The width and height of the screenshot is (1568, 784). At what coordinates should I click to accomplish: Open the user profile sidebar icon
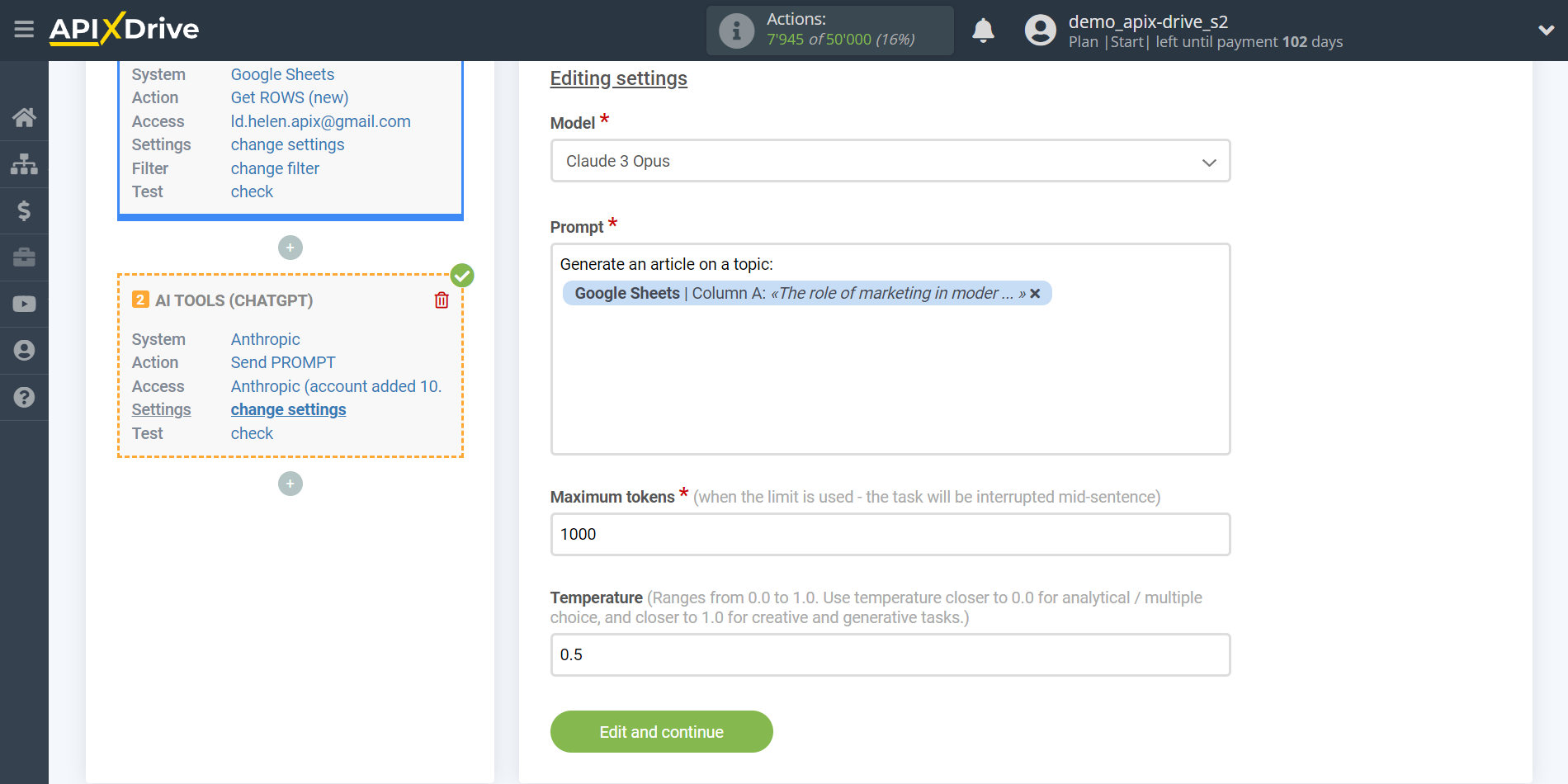[24, 351]
